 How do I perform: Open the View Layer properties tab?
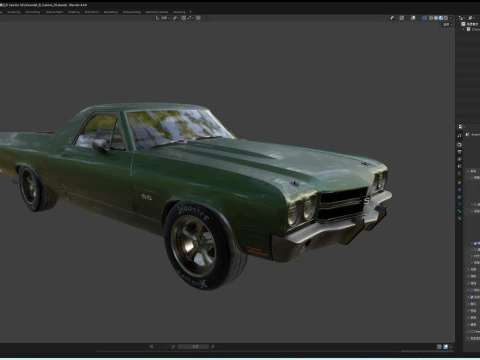[x=459, y=159]
